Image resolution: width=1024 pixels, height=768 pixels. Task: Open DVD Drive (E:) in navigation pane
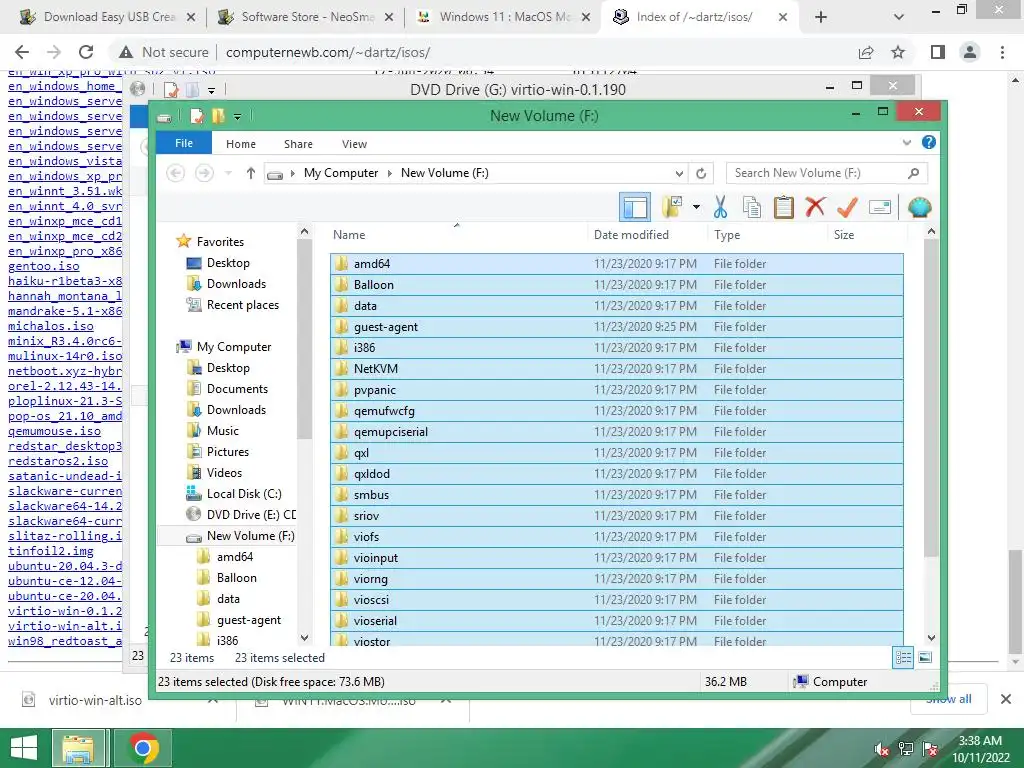pyautogui.click(x=251, y=515)
